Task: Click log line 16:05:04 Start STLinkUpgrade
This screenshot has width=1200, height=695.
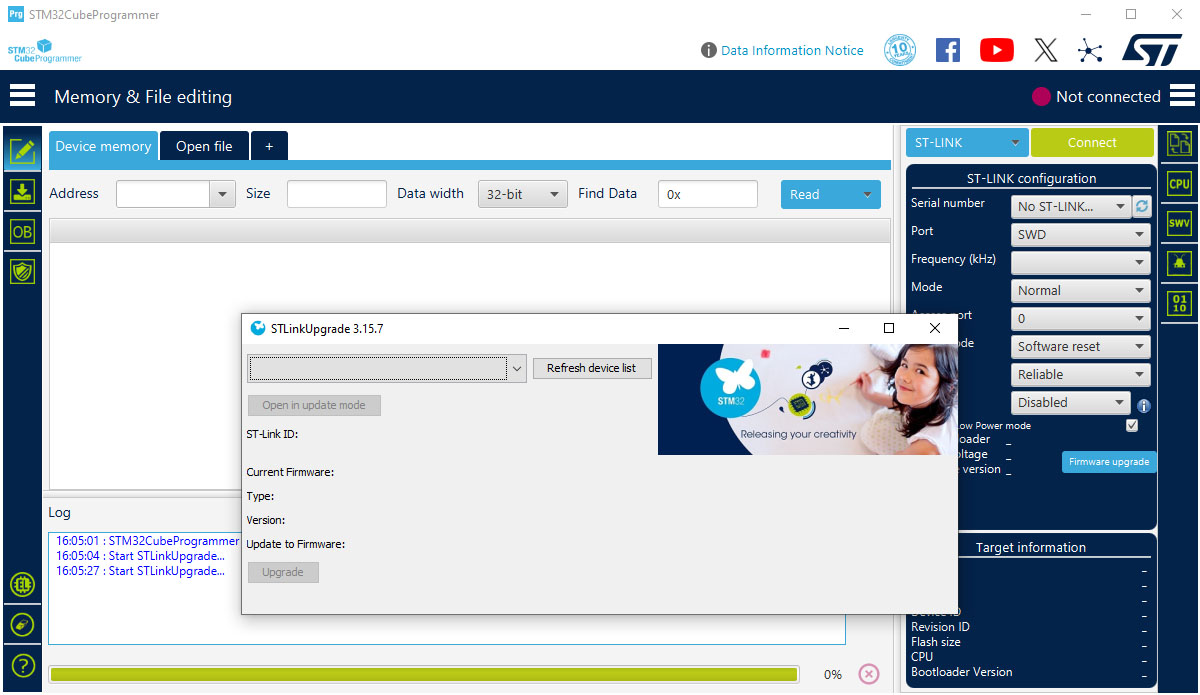Action: [x=140, y=556]
